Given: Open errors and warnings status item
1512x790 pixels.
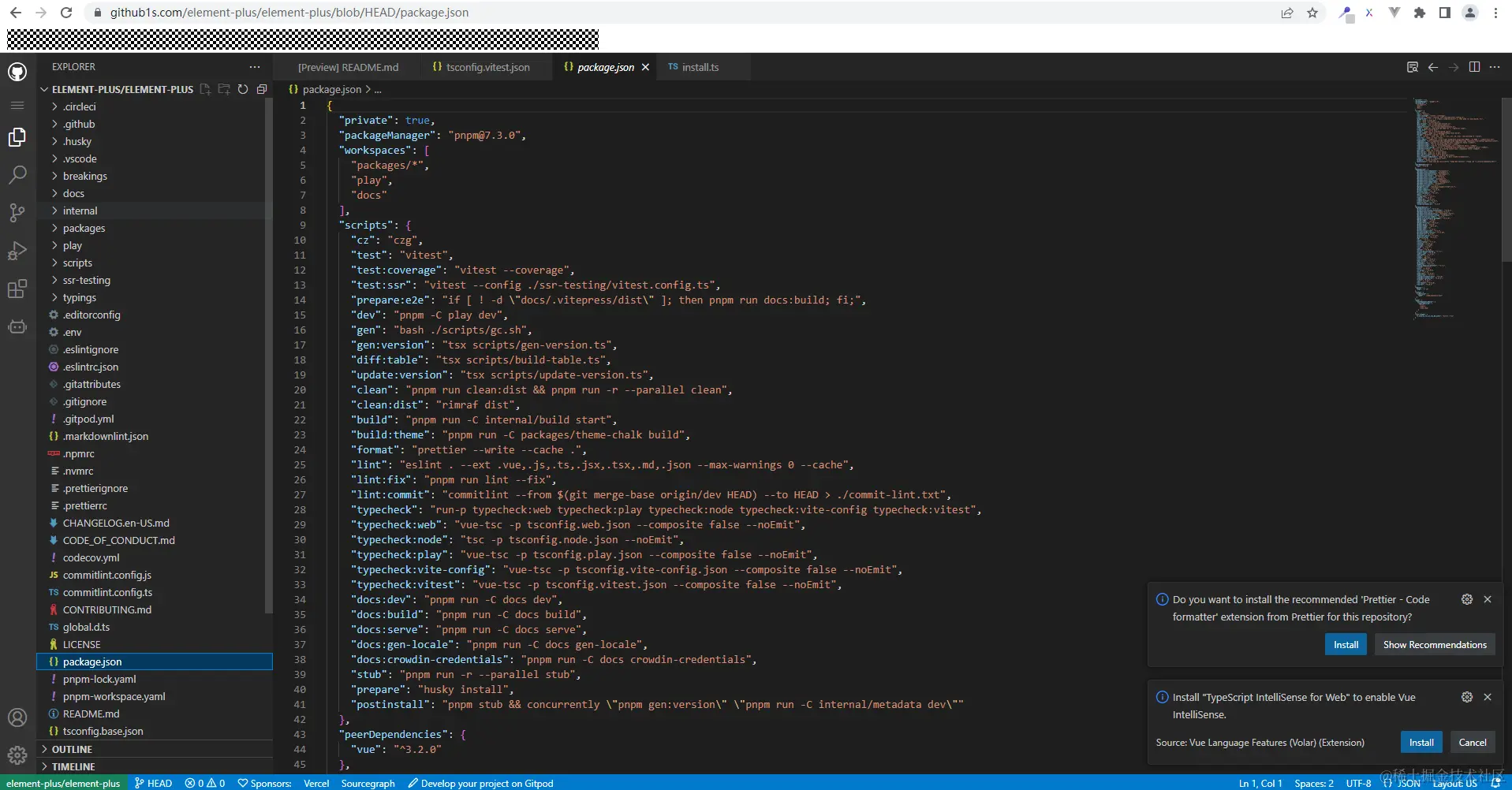Looking at the screenshot, I should [205, 783].
